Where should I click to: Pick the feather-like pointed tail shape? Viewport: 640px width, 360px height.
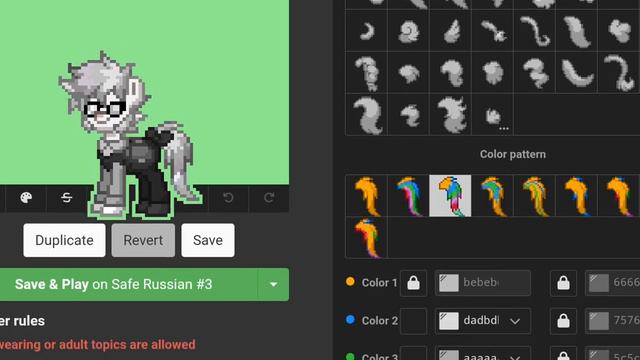pyautogui.click(x=451, y=31)
